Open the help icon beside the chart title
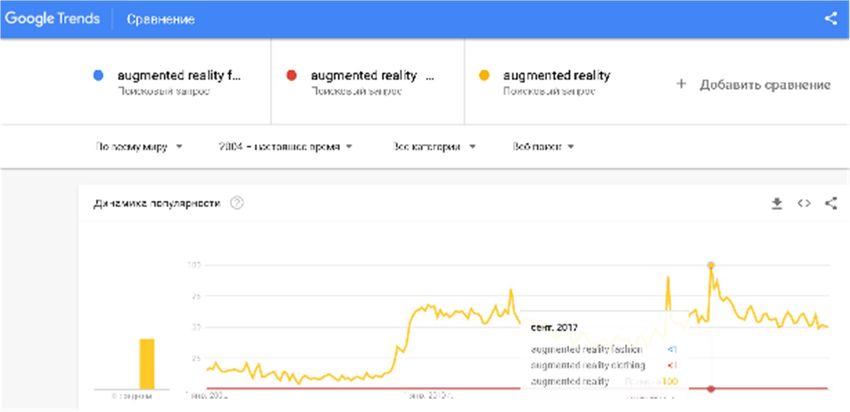The height and width of the screenshot is (412, 850). tap(237, 203)
